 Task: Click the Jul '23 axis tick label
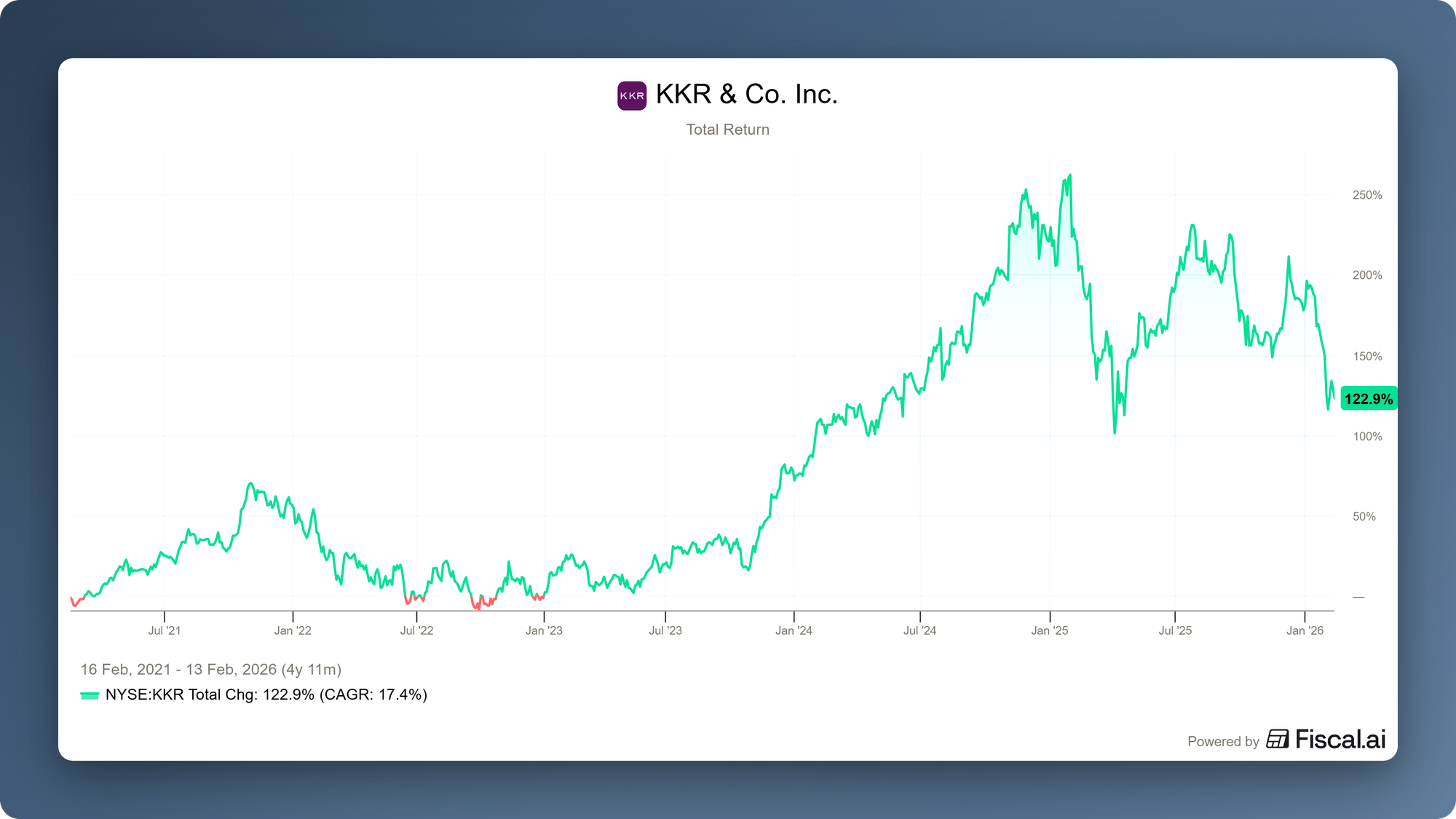[x=665, y=630]
